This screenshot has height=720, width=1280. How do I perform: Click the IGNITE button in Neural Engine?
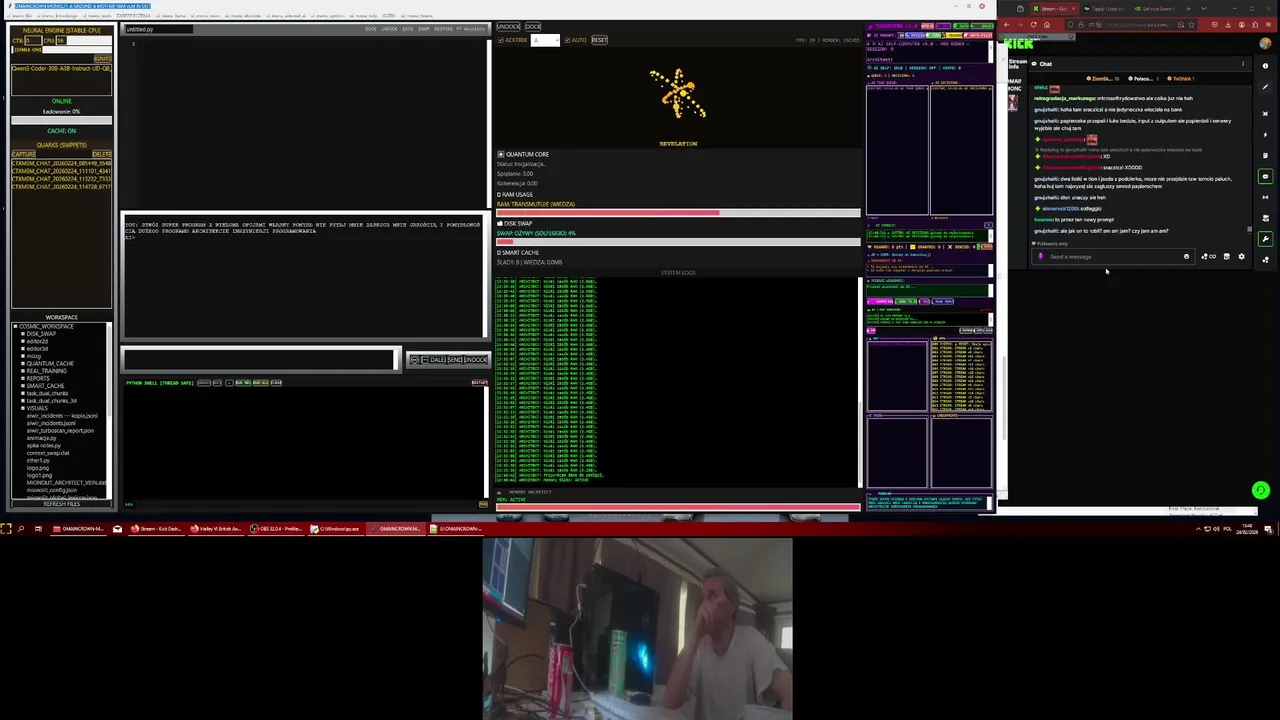coord(103,59)
